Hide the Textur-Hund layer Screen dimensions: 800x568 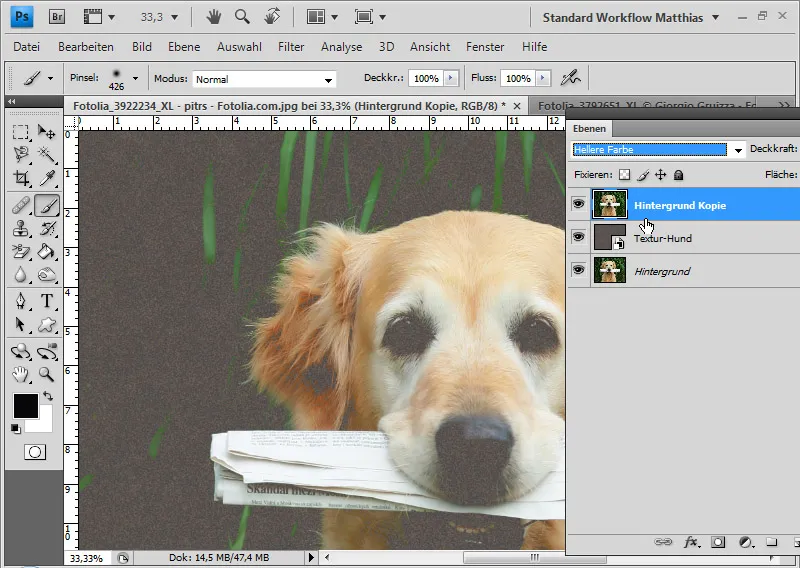click(578, 237)
